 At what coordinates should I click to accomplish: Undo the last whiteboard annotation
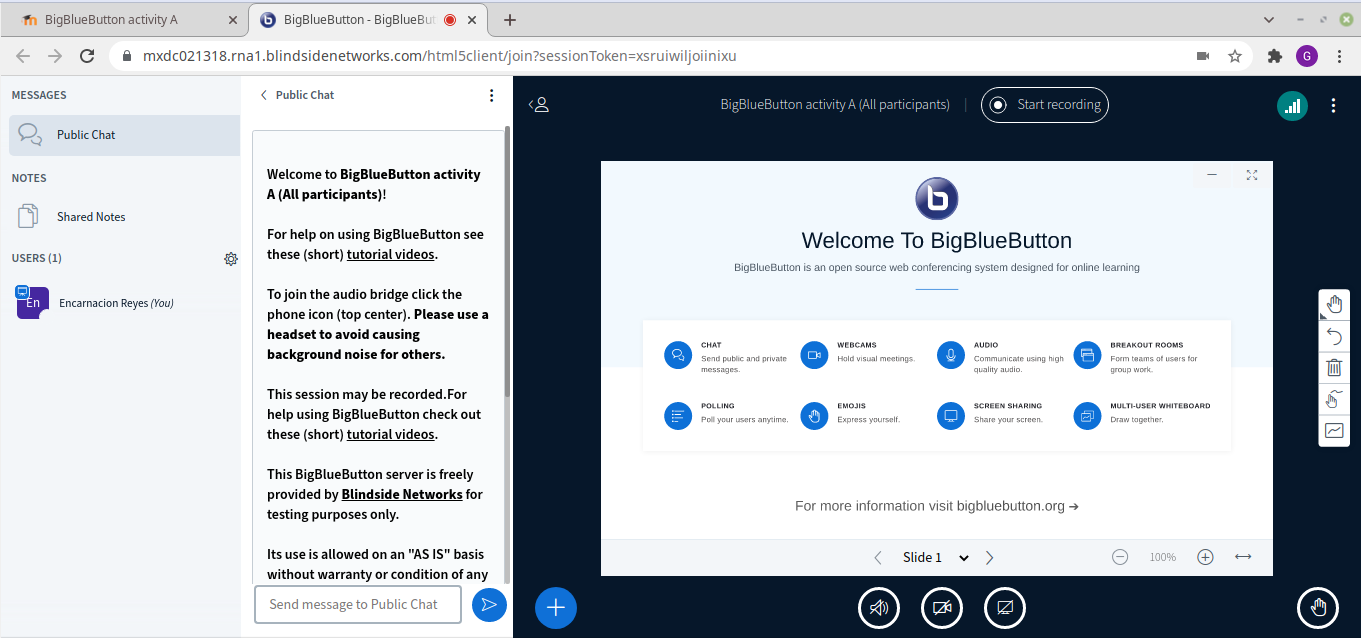(1334, 336)
